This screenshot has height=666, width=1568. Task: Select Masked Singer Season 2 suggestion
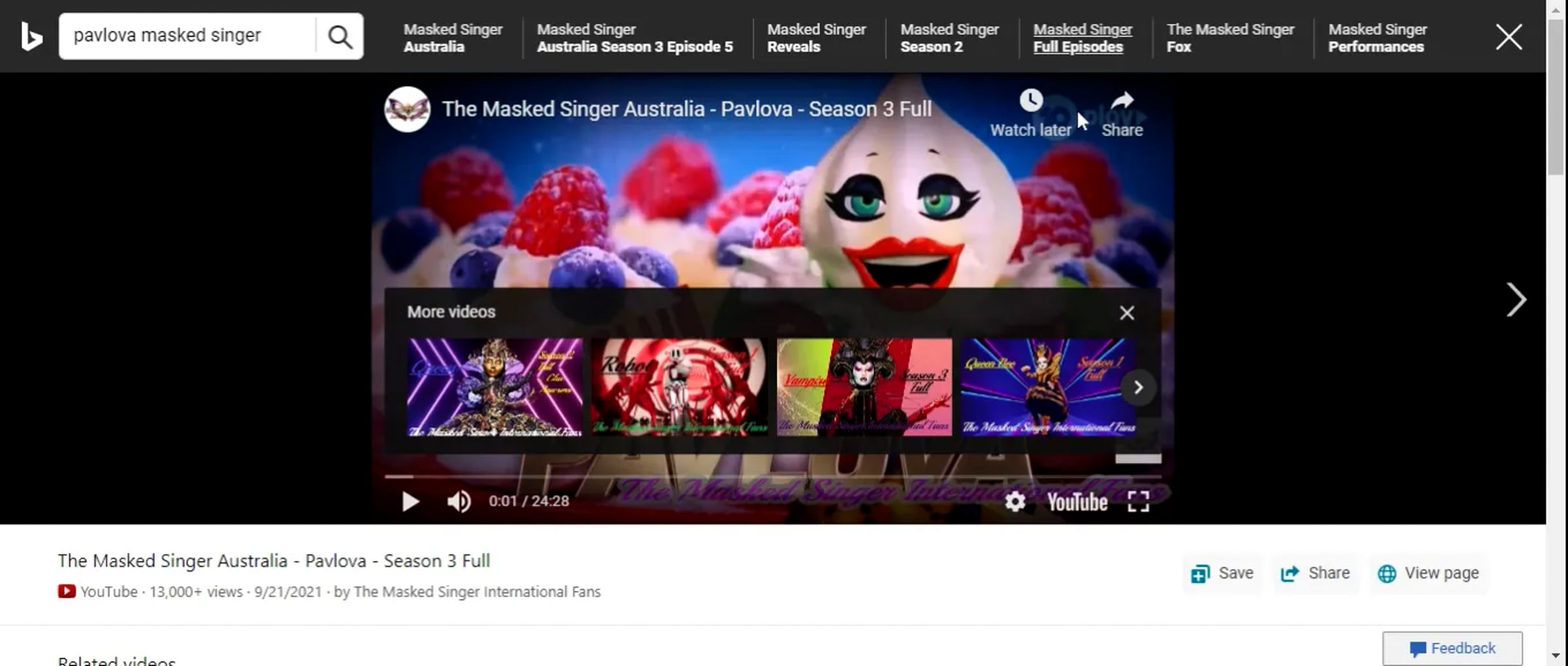[x=949, y=38]
